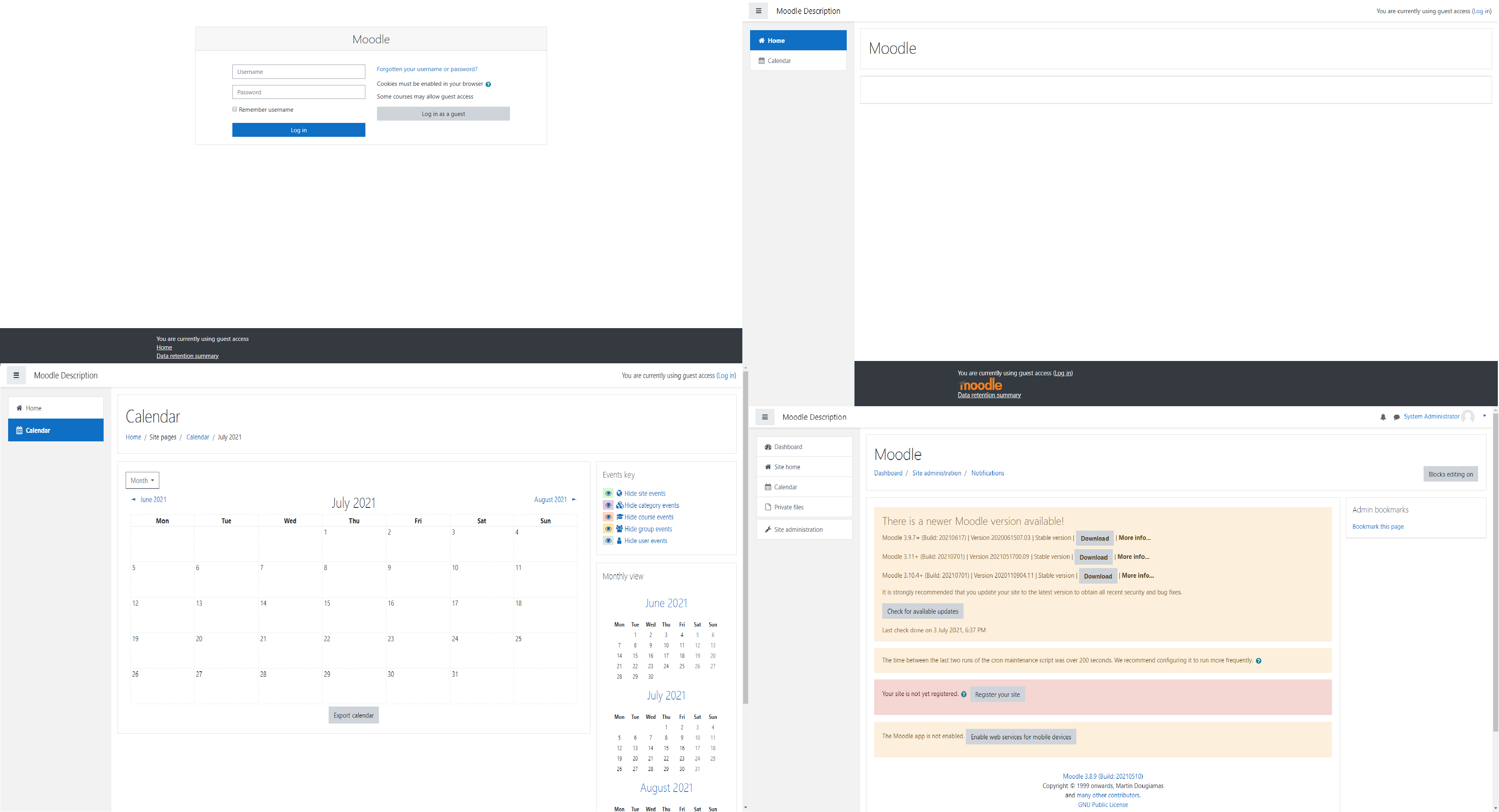Click cookies help question mark icon
1499x812 pixels.
pyautogui.click(x=488, y=84)
